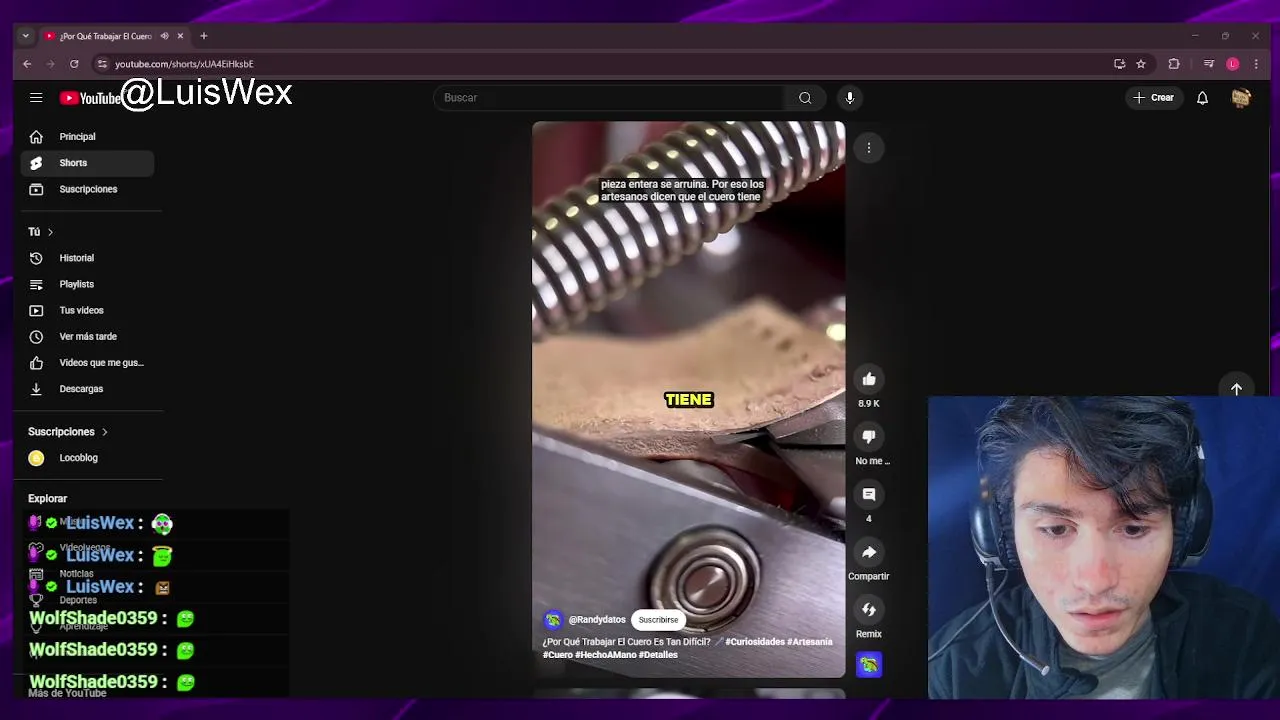The width and height of the screenshot is (1280, 720).
Task: Bookmark this page with star icon
Action: coord(1141,64)
